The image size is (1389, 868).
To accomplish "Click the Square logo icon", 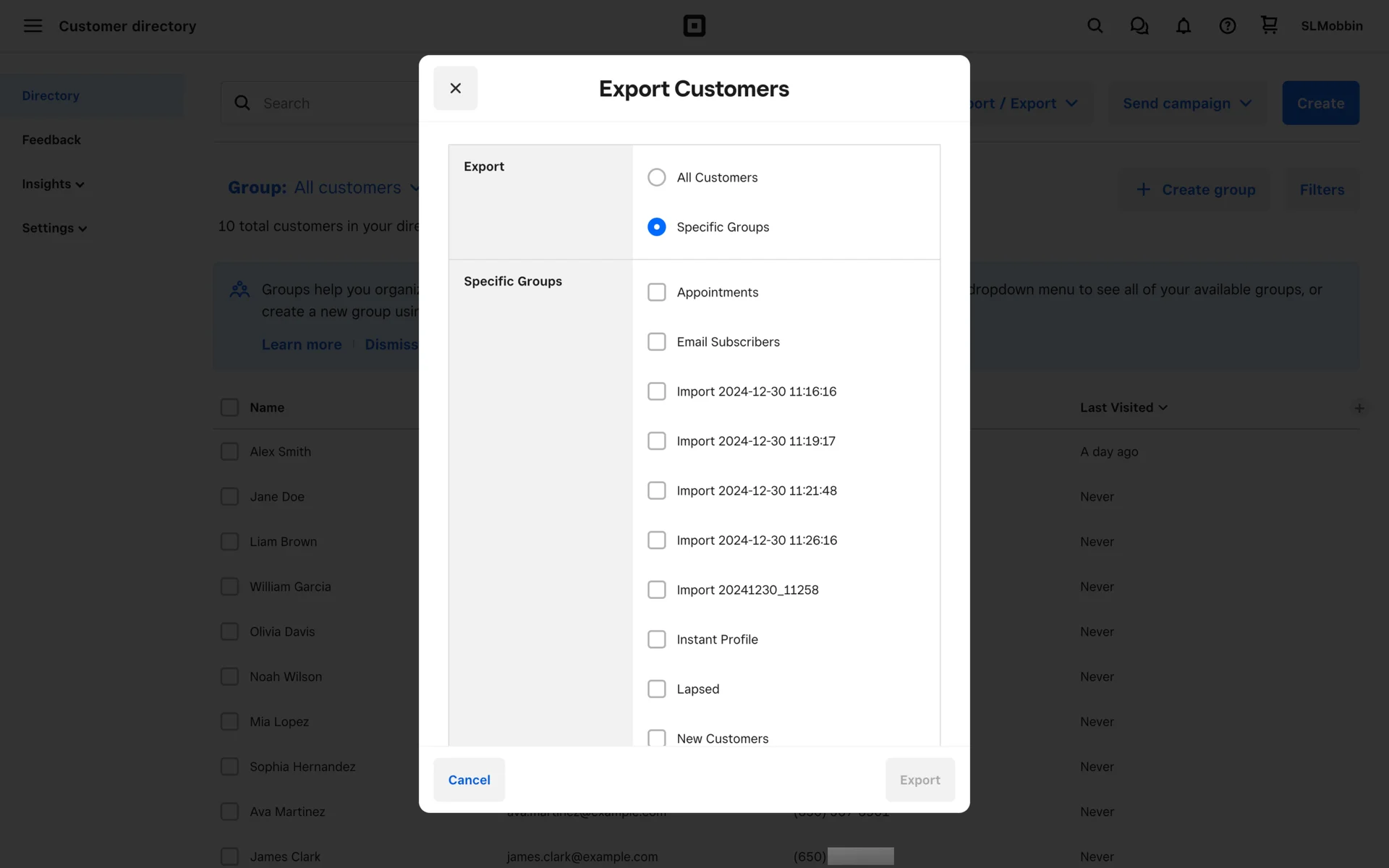I will coord(694,26).
